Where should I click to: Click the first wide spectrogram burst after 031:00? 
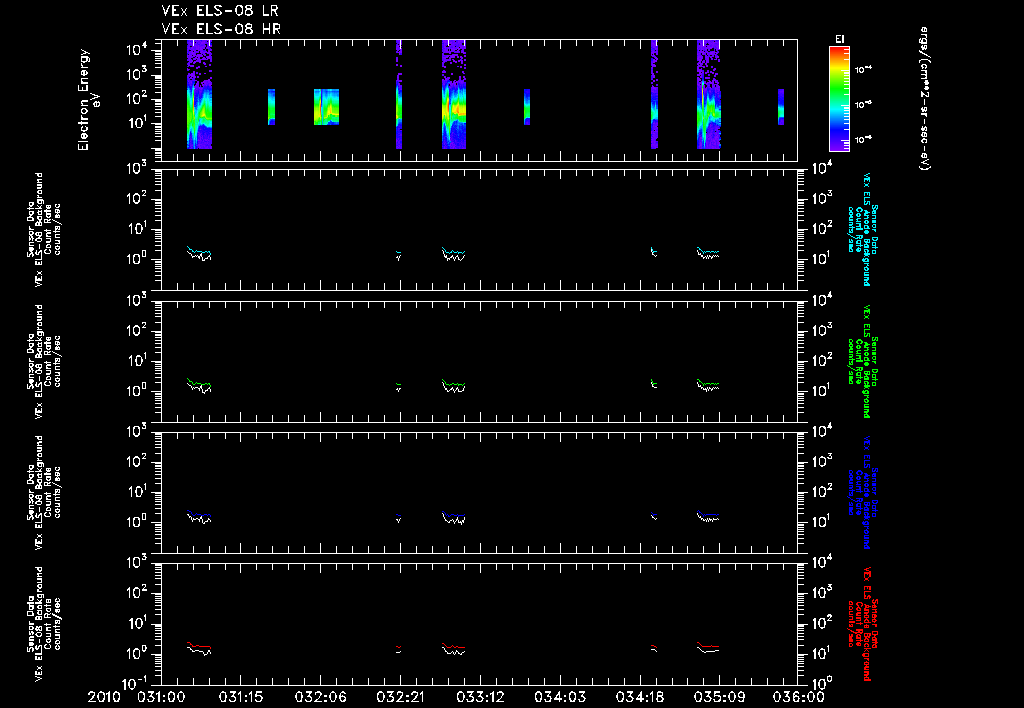click(199, 95)
